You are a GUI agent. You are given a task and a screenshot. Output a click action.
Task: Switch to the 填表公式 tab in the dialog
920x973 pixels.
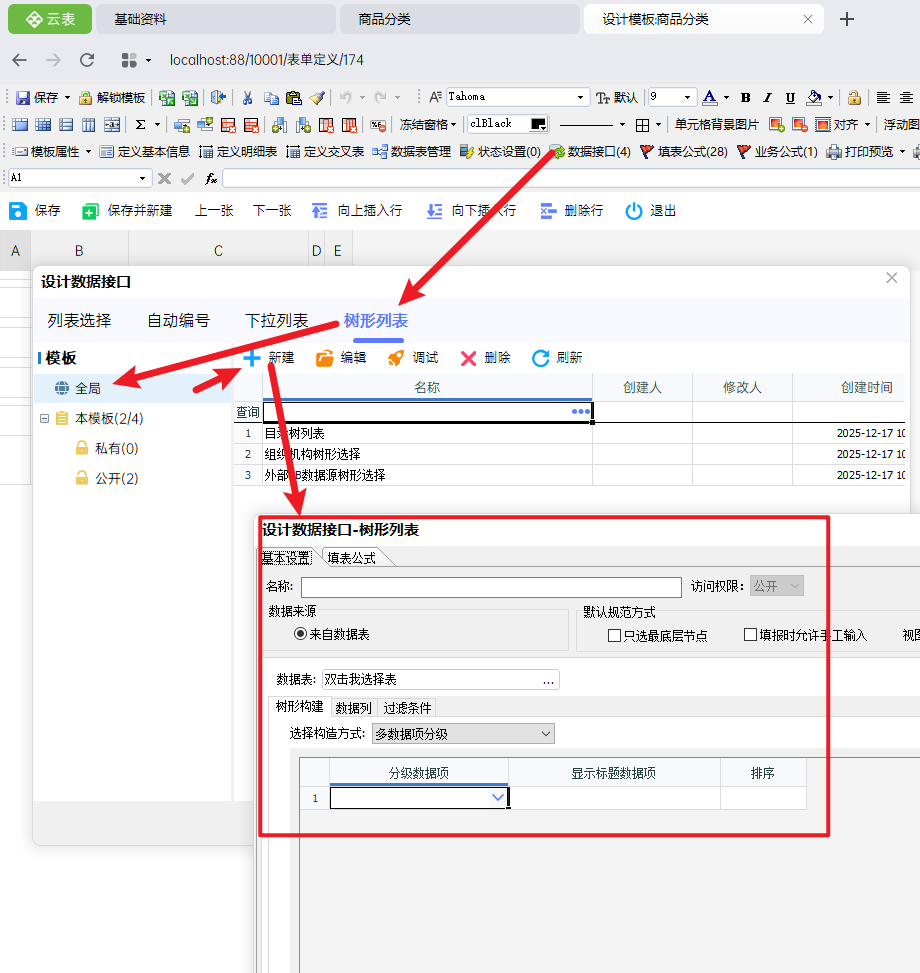[x=352, y=558]
